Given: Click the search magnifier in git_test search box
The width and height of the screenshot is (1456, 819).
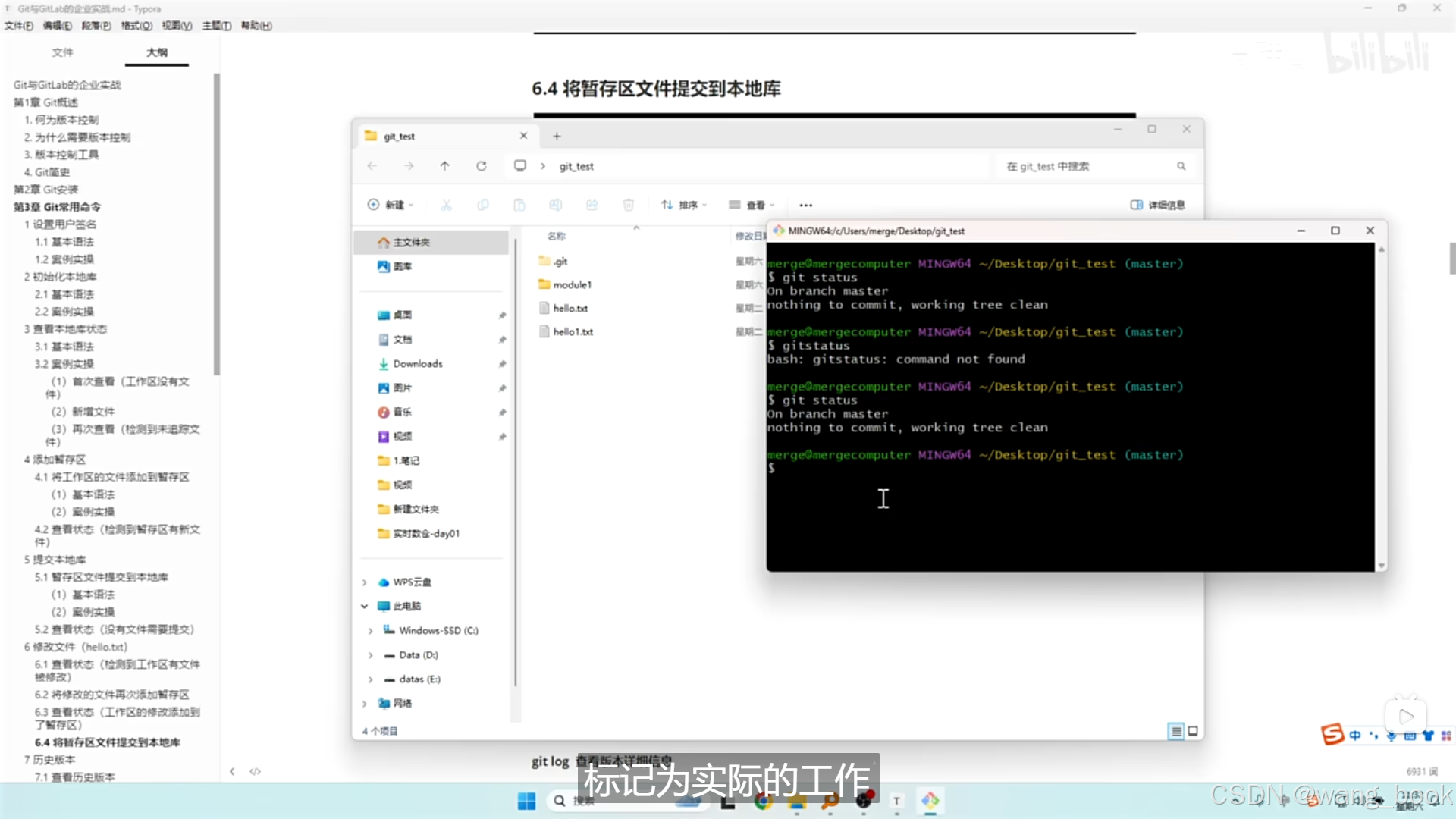Looking at the screenshot, I should (1181, 166).
